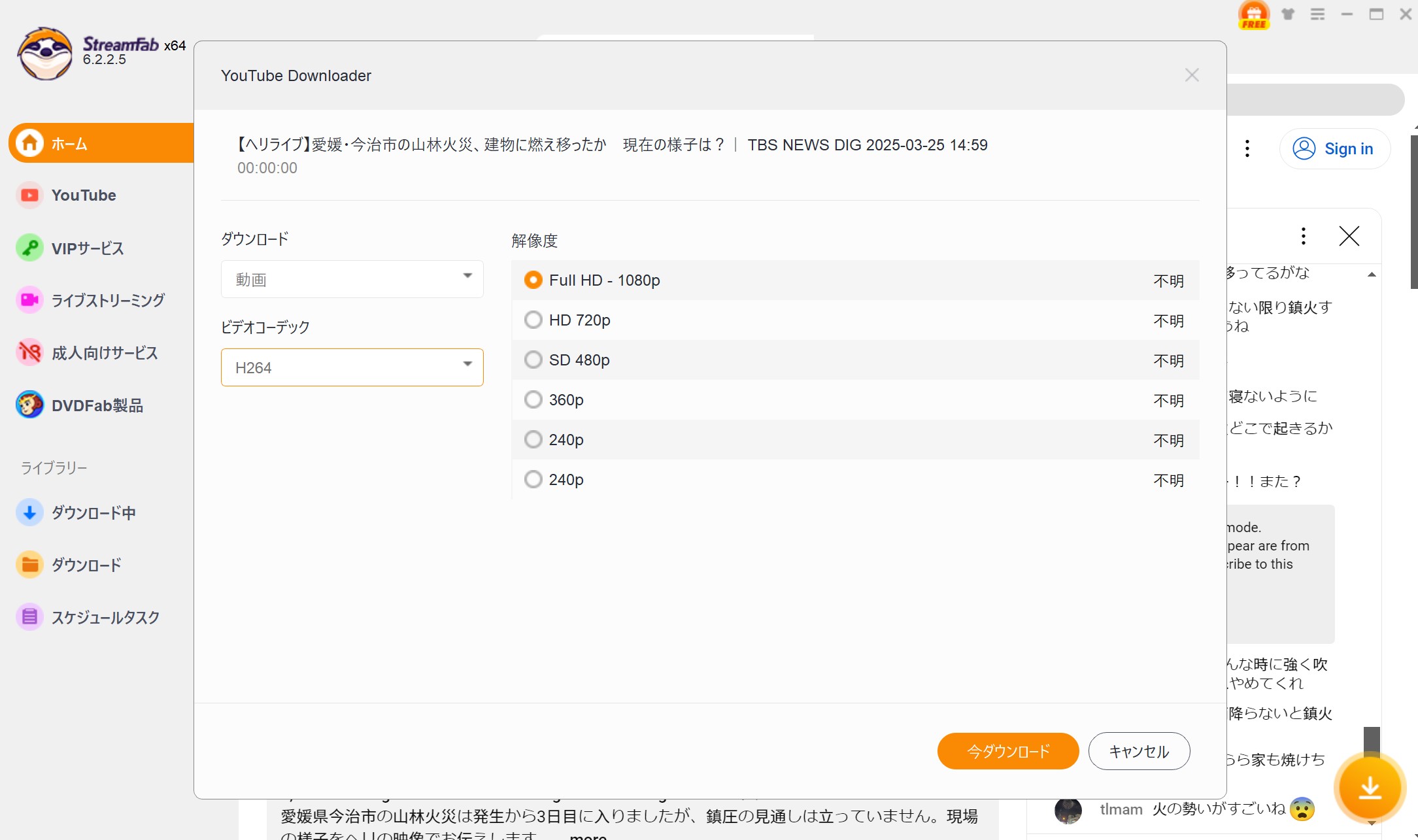Click the shirt skin icon in title bar
1418x840 pixels.
[x=1288, y=14]
